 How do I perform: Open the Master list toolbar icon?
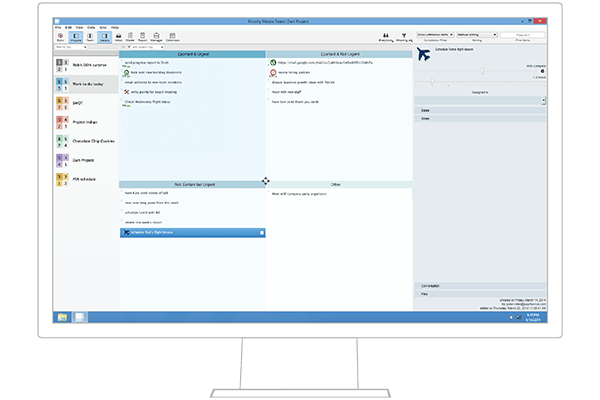point(130,37)
